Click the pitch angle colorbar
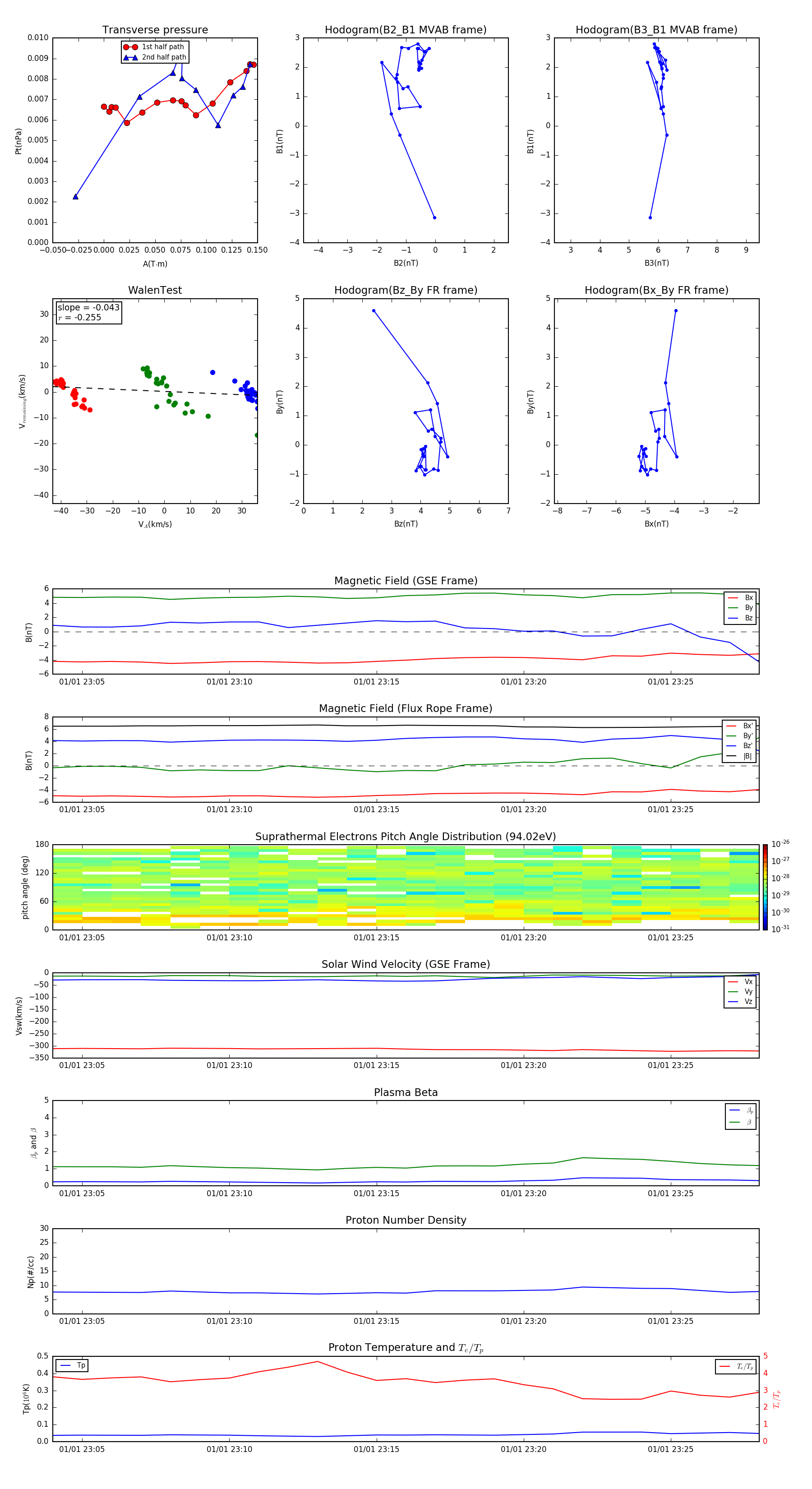Image resolution: width=812 pixels, height=1489 pixels. tap(765, 887)
